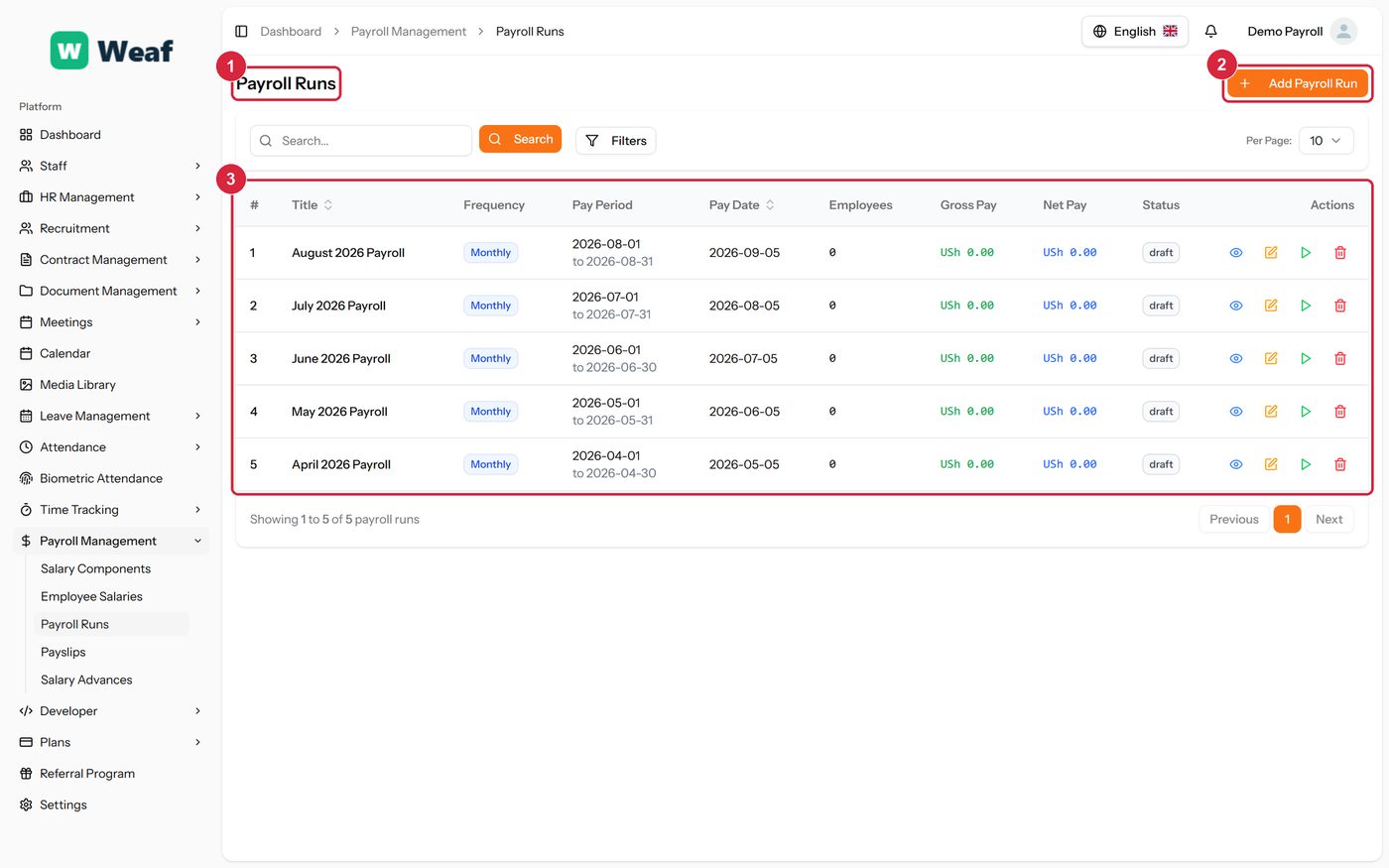The image size is (1389, 868).
Task: Edit the June 2026 Payroll run
Action: point(1271,359)
